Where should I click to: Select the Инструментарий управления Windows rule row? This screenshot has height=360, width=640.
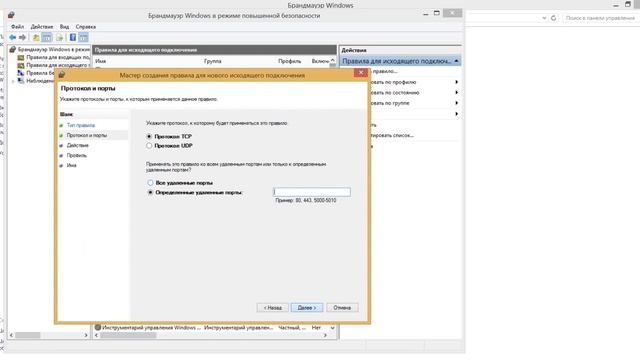point(211,328)
